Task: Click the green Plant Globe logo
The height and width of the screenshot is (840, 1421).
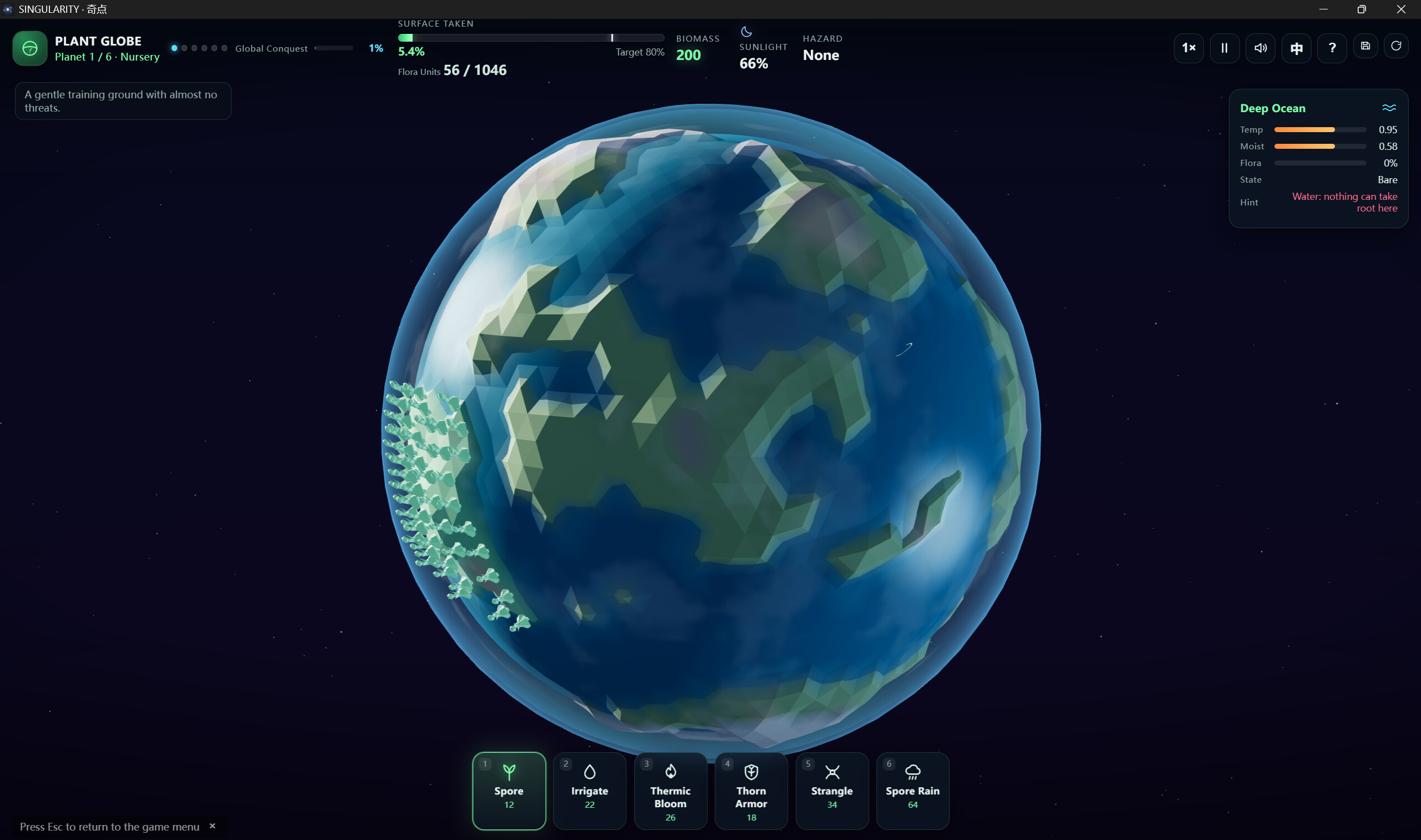Action: [x=30, y=48]
